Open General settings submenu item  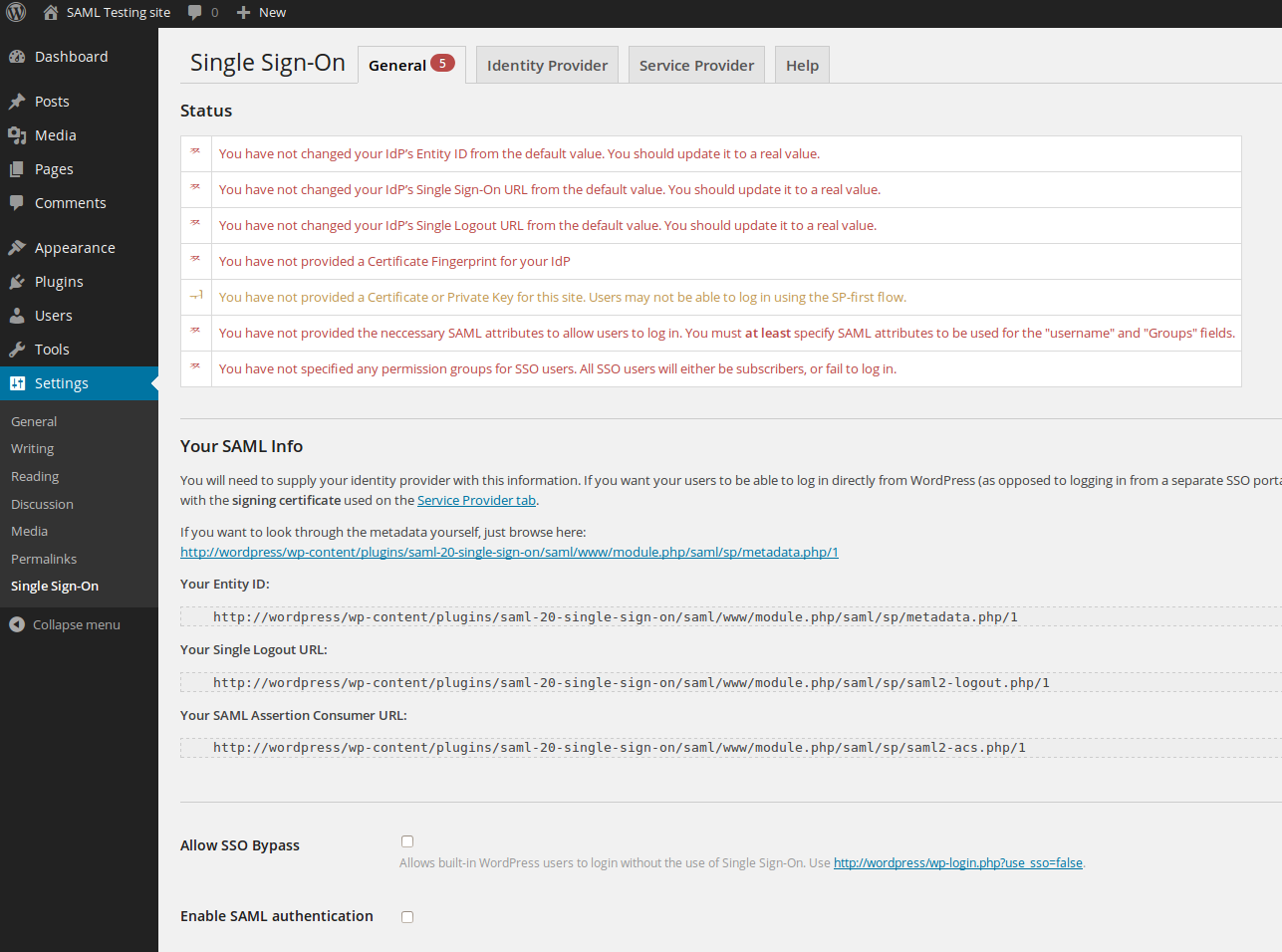(34, 421)
